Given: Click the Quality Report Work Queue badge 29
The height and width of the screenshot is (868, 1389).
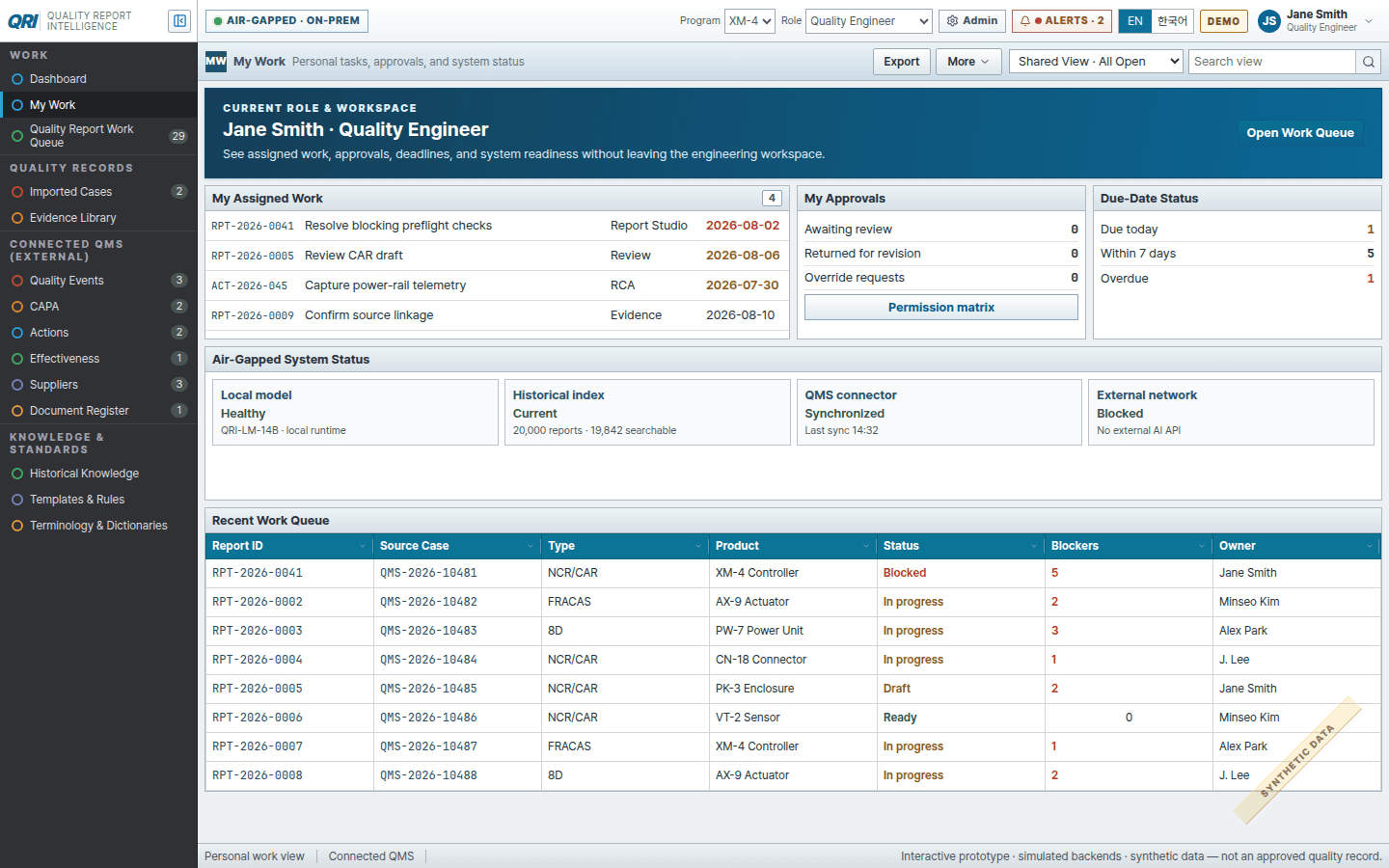Looking at the screenshot, I should click(x=178, y=136).
